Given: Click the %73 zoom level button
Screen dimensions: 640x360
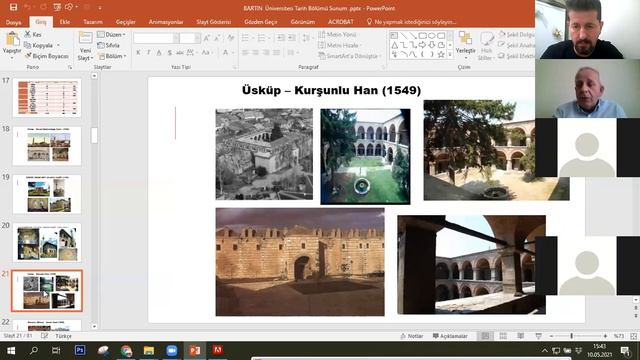Looking at the screenshot, I should pyautogui.click(x=619, y=336).
